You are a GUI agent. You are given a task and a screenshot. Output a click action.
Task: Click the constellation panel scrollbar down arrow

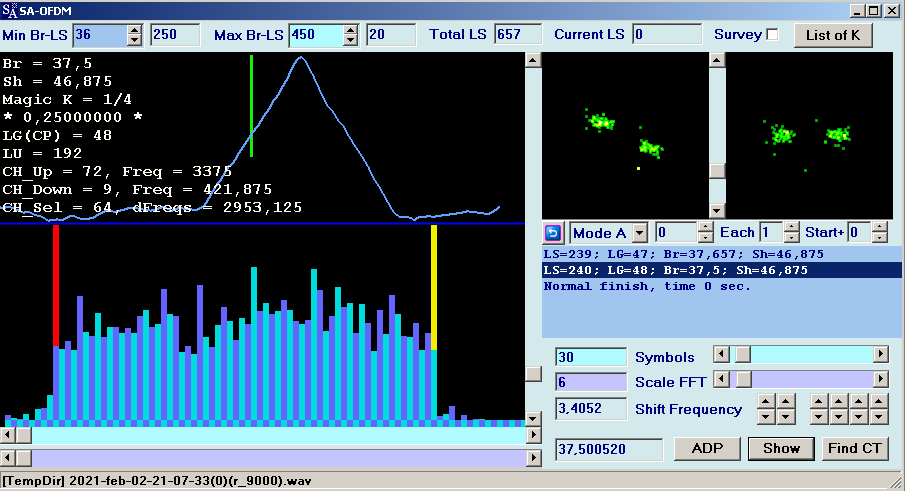tap(717, 211)
